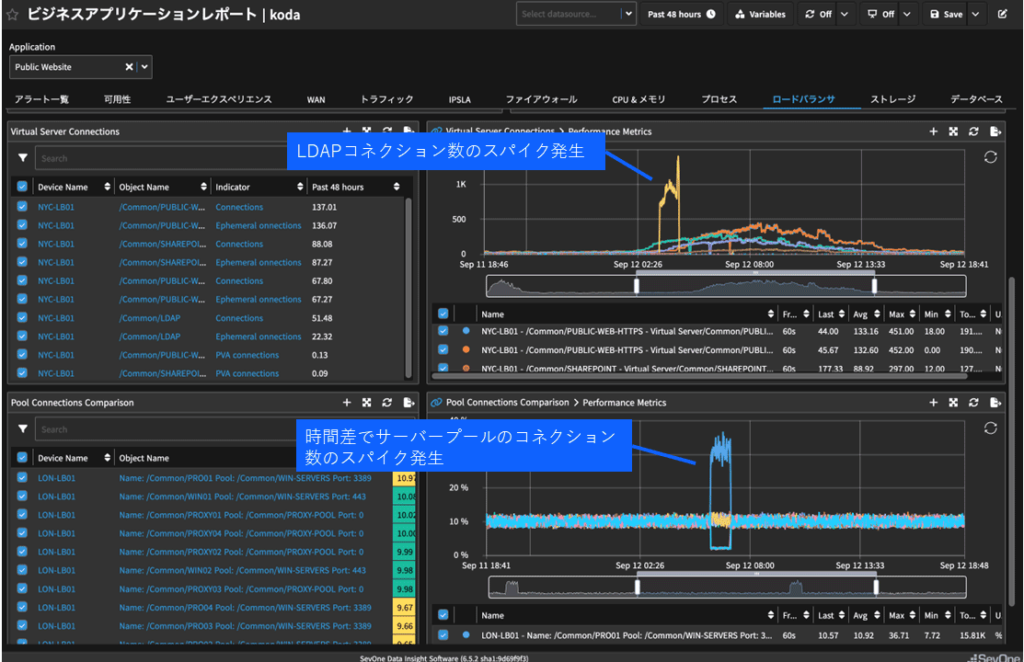The height and width of the screenshot is (662, 1024).
Task: Expand Virtual Server Connections Performance Metrics chart to fullscreen
Action: (953, 131)
